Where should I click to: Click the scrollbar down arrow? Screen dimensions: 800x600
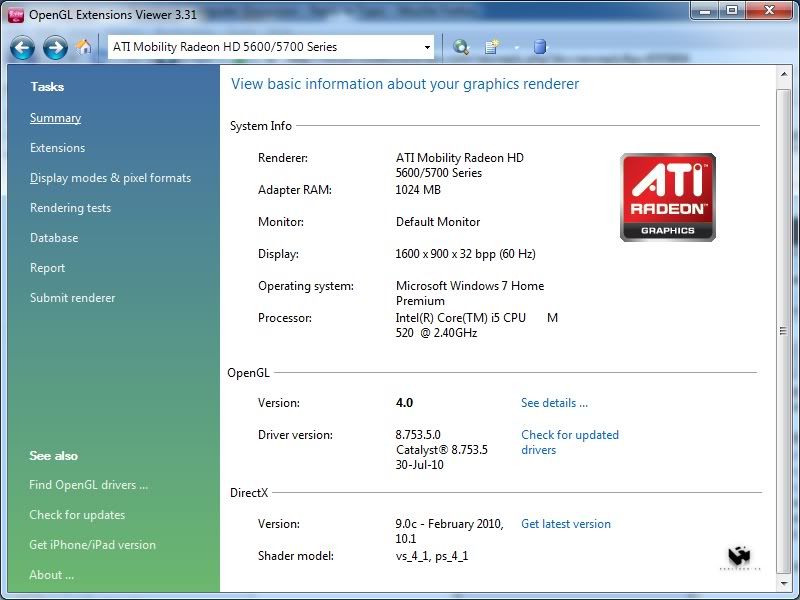[x=784, y=584]
